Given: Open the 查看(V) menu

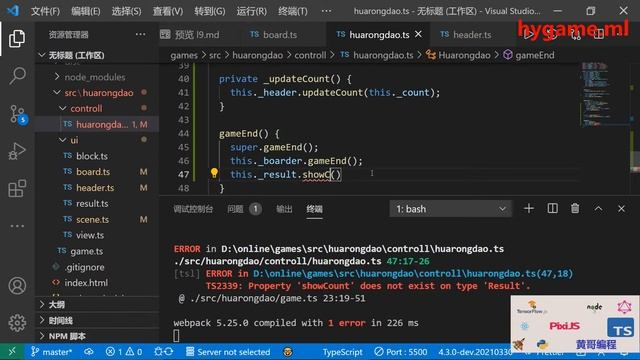Looking at the screenshot, I should tap(168, 11).
